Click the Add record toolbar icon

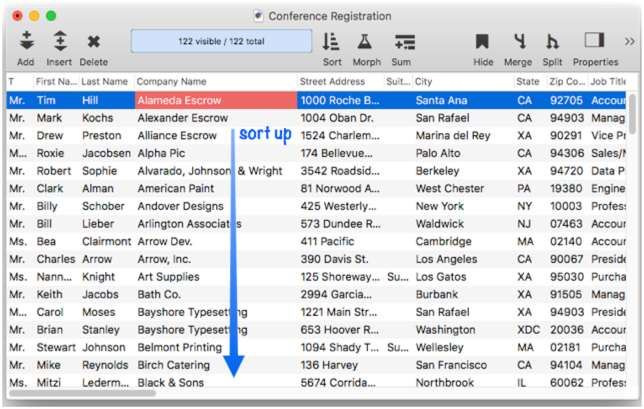pyautogui.click(x=27, y=41)
